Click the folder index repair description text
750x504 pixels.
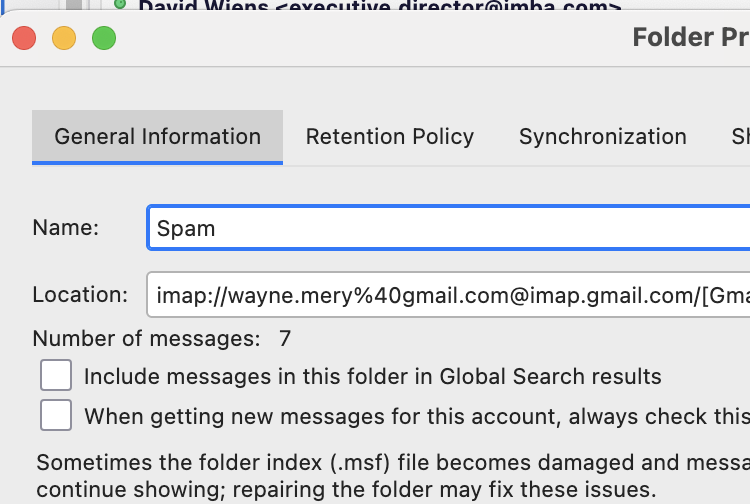(x=390, y=477)
